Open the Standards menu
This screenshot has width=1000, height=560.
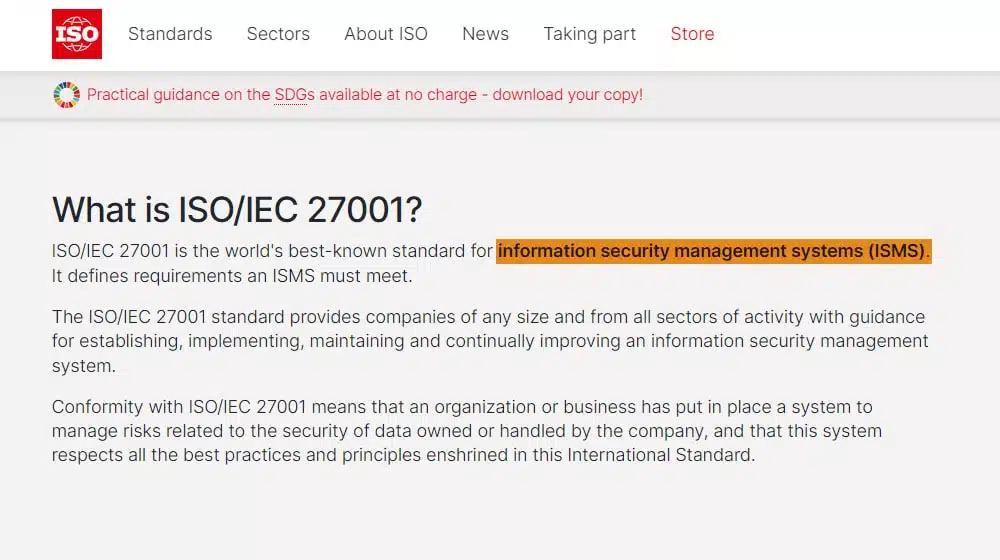pos(170,34)
